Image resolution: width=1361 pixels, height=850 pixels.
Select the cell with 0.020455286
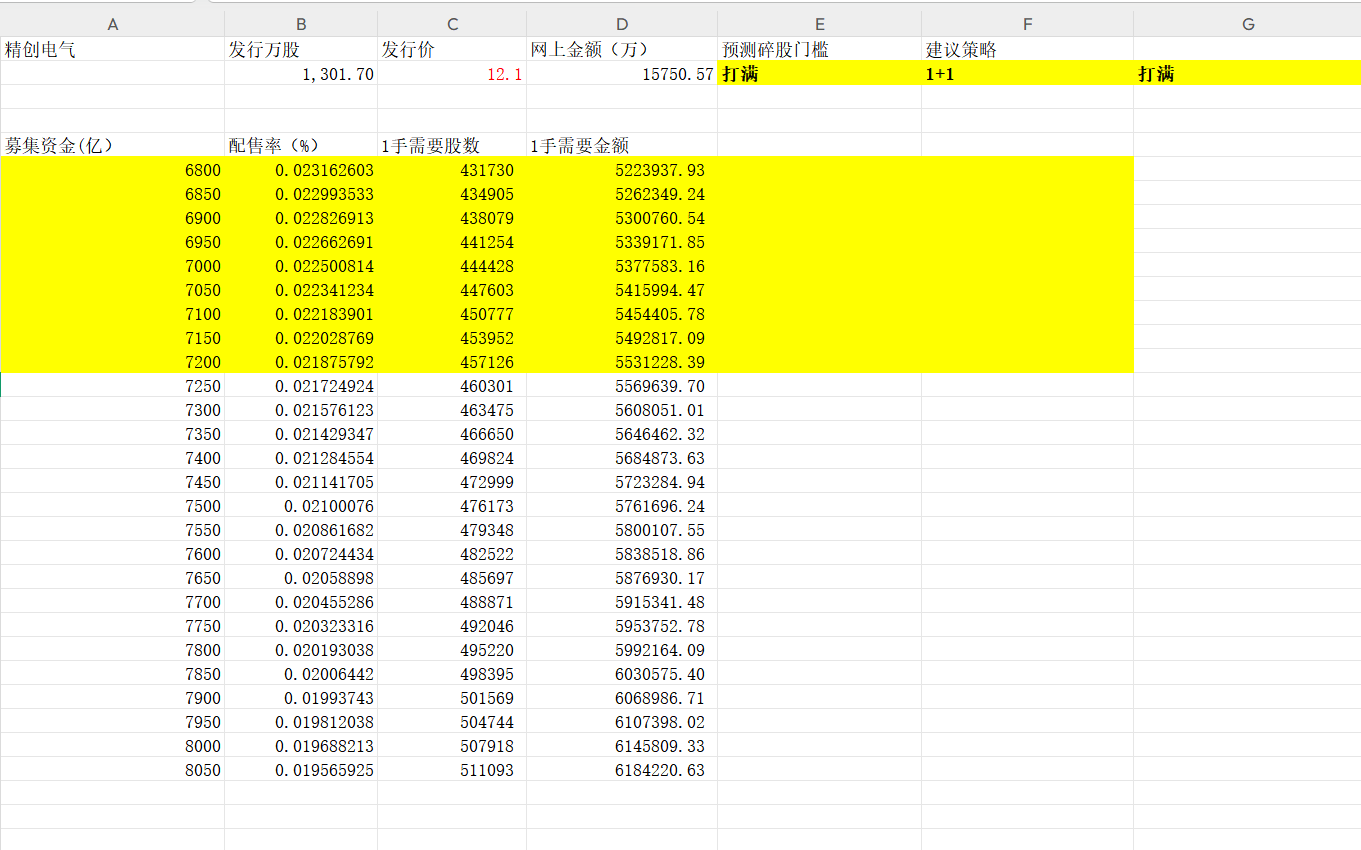click(301, 602)
